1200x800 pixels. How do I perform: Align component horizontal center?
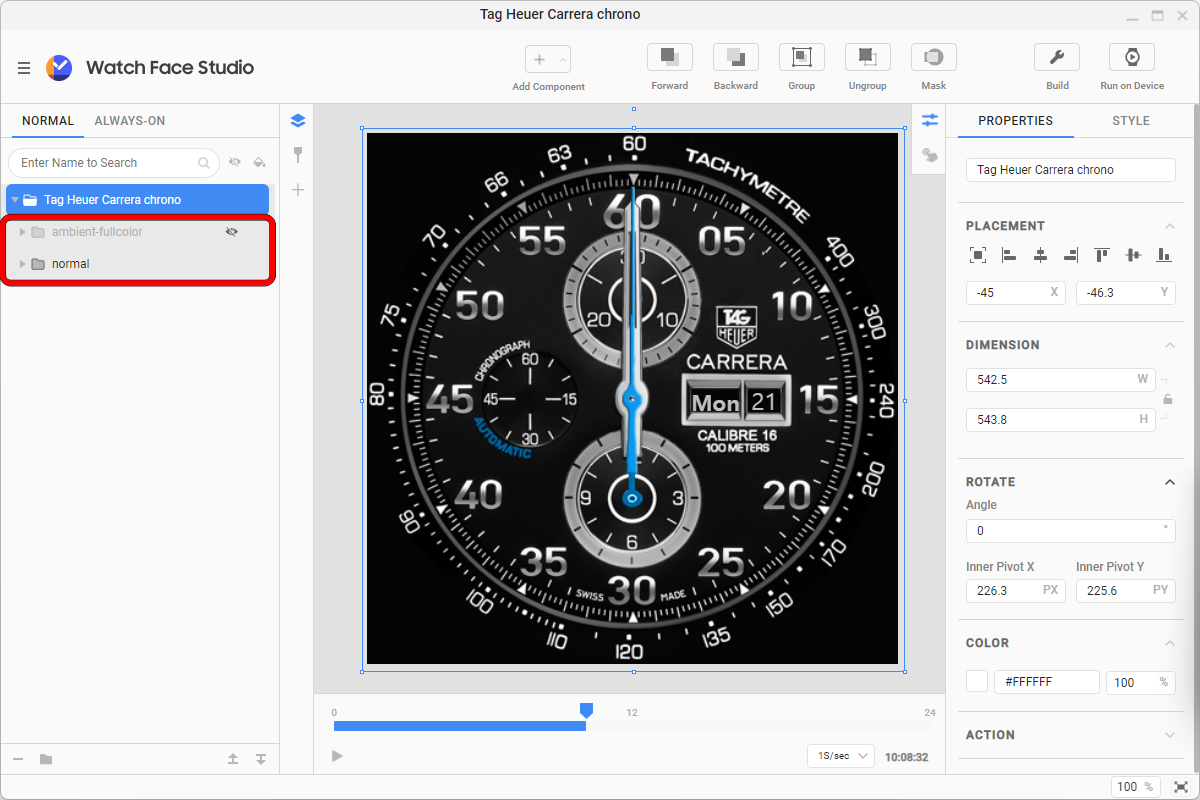point(1040,255)
